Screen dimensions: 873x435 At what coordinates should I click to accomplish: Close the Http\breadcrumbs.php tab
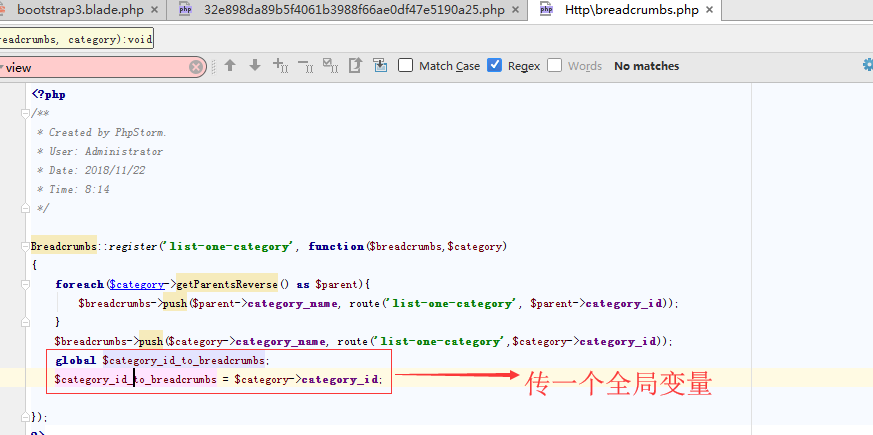pos(709,10)
